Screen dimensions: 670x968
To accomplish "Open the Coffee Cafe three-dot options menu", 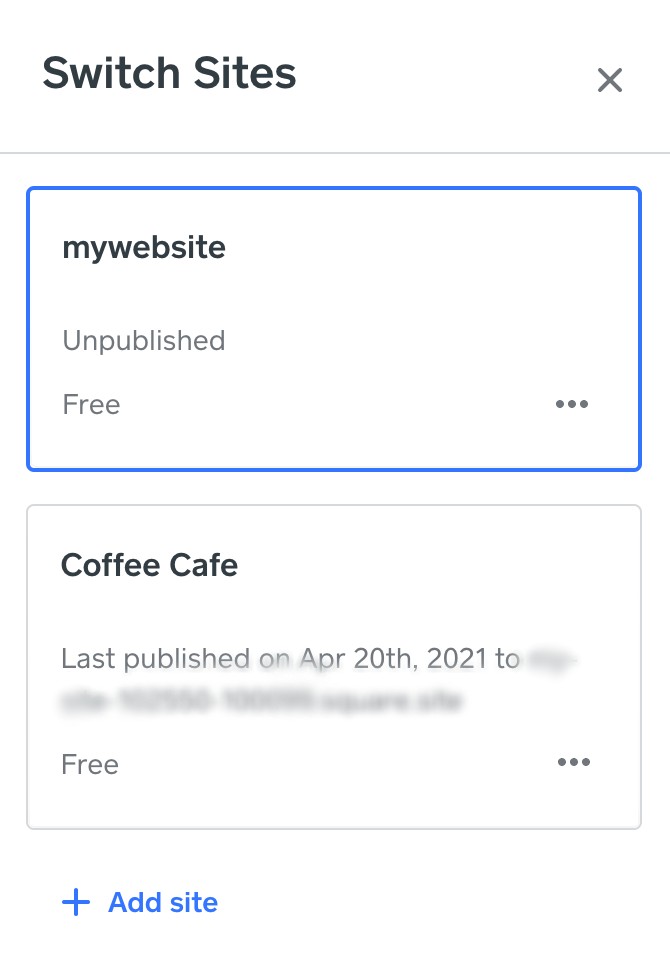I will [x=574, y=763].
